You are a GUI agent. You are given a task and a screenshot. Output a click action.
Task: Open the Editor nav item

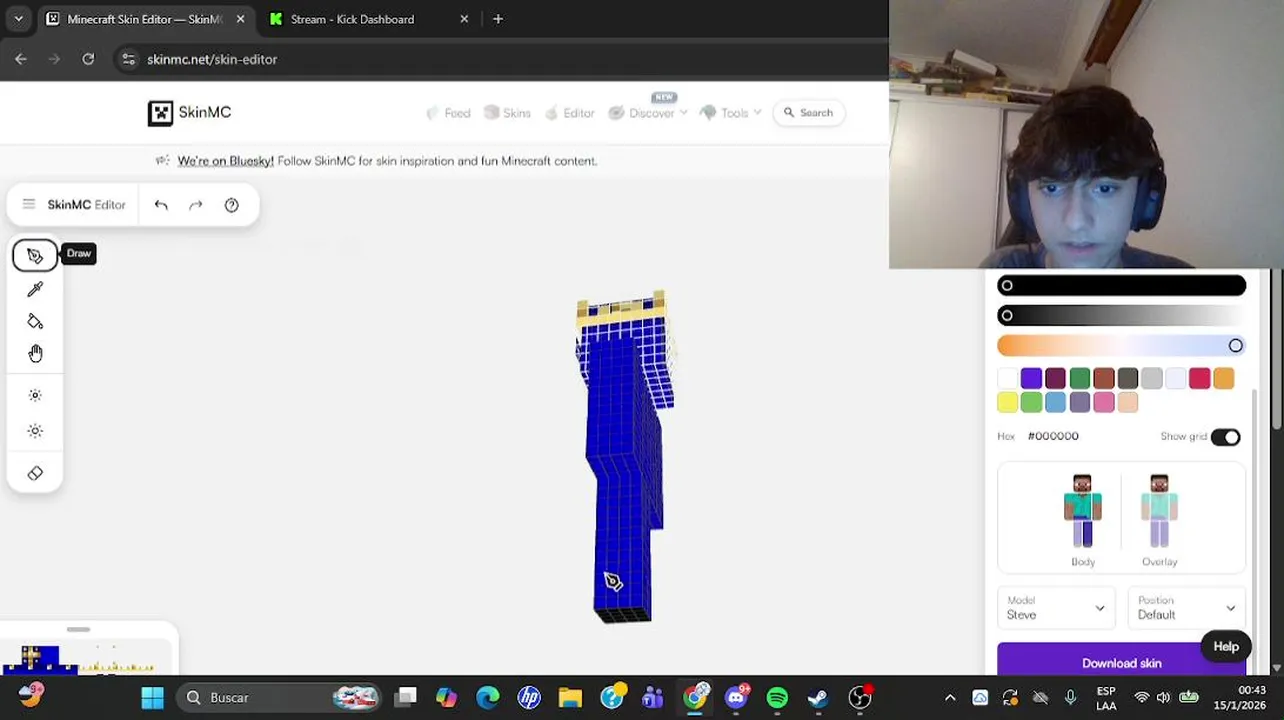(569, 113)
